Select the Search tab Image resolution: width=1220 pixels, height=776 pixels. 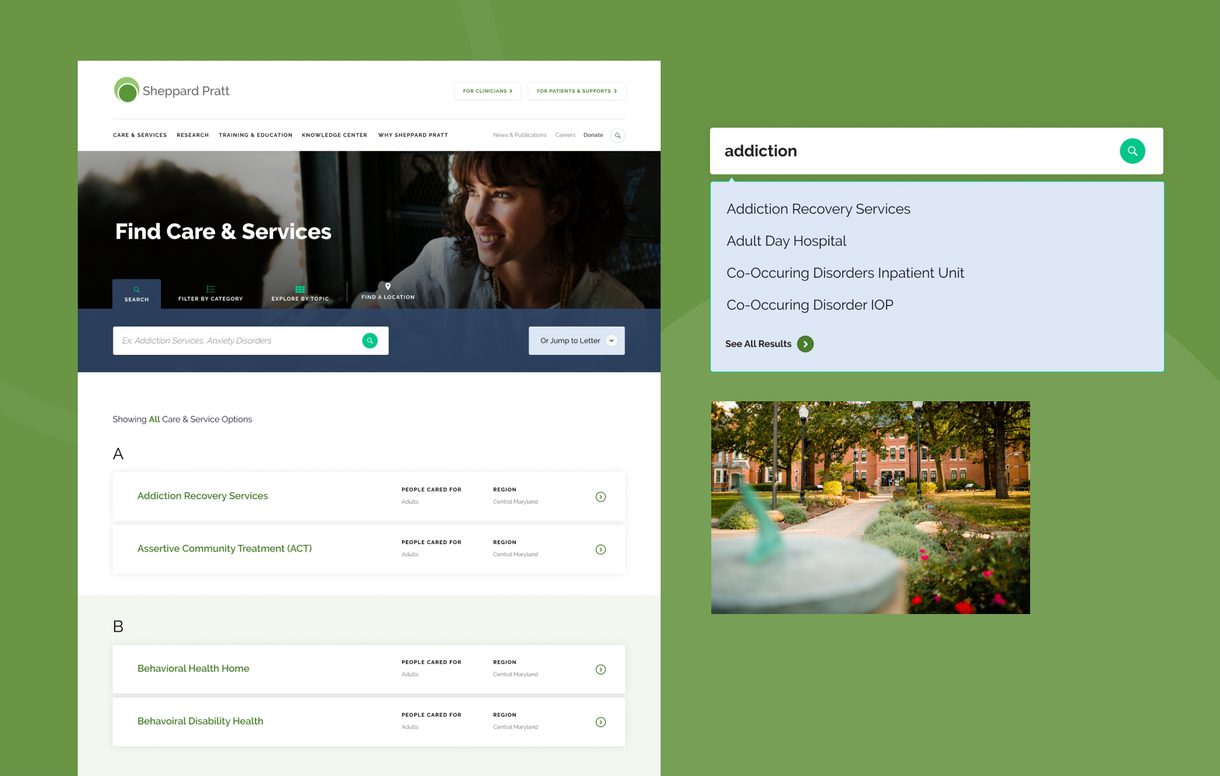pos(137,294)
